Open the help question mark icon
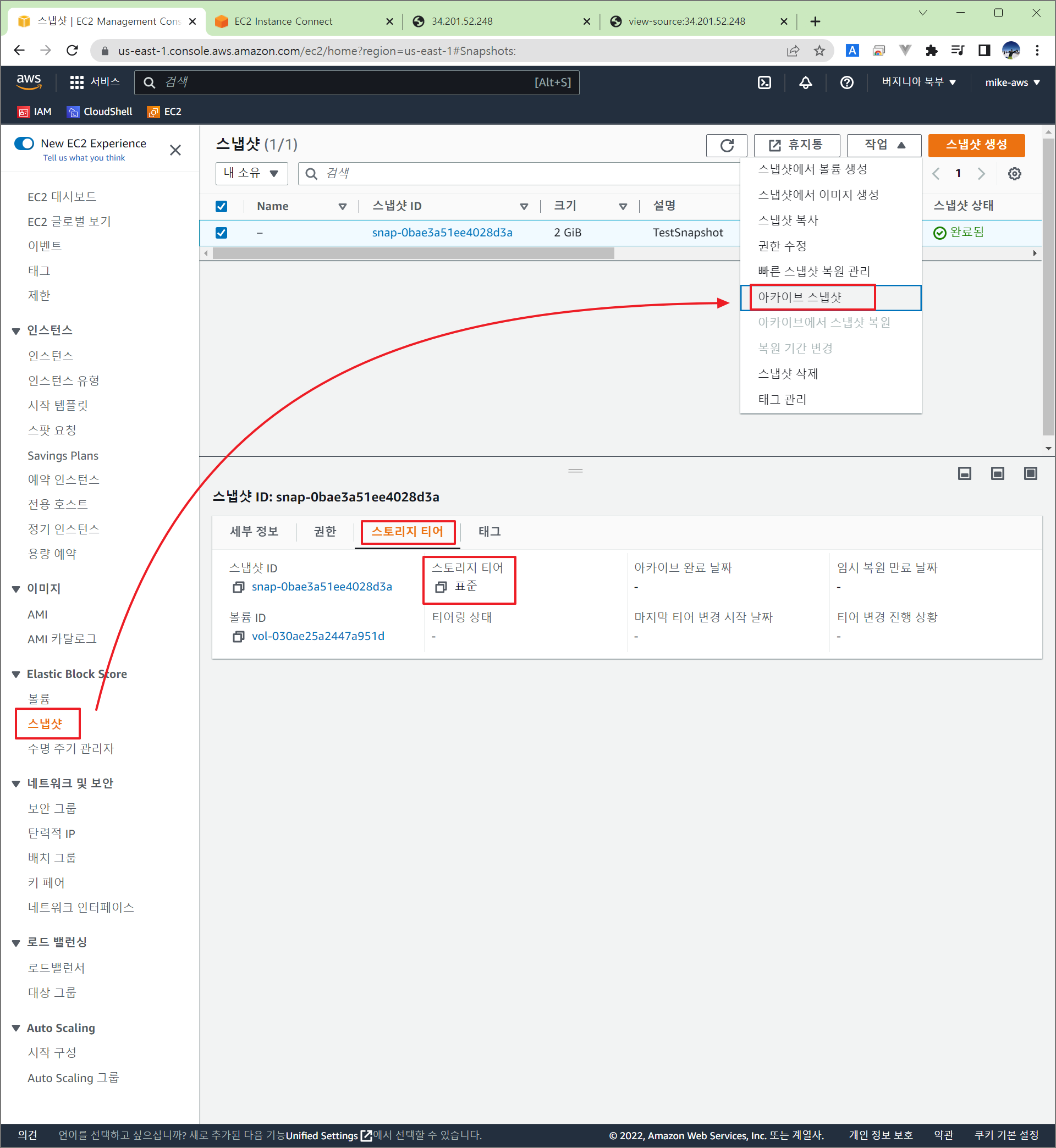Screen dimensions: 1056x1148 tap(846, 82)
